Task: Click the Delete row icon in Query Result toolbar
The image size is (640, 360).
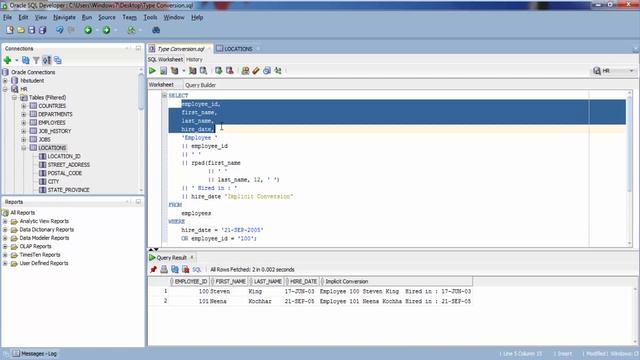Action: 186,269
